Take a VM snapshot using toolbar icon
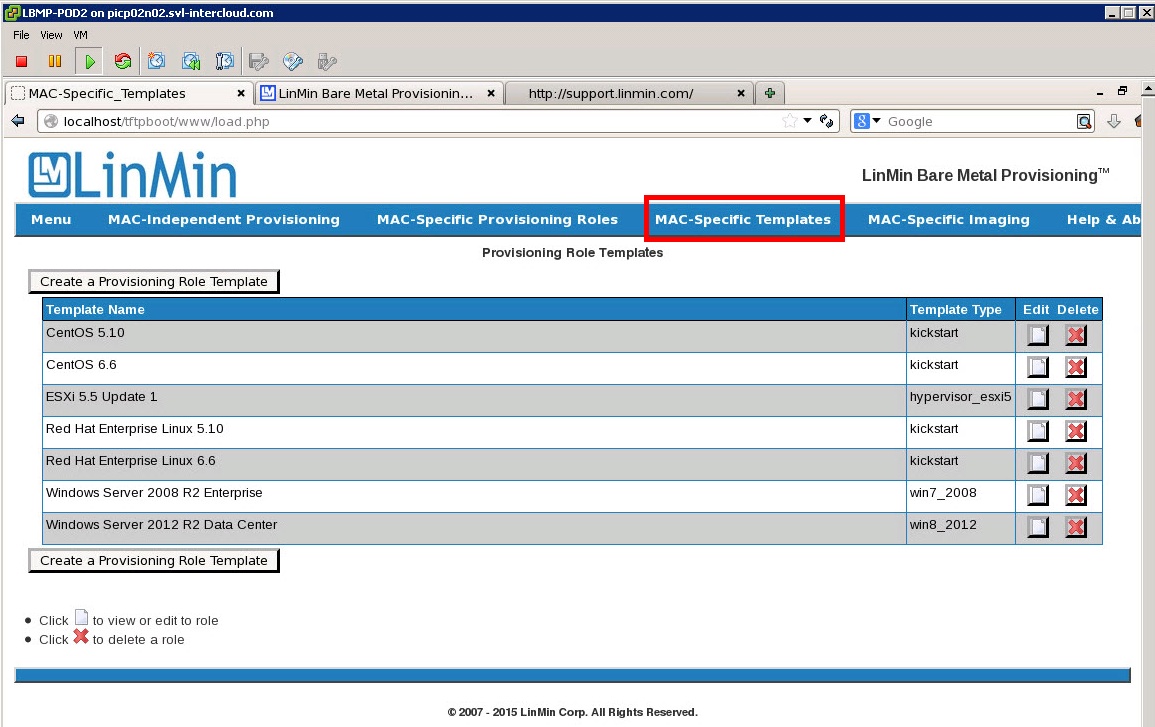Screen dimensions: 1155x727 [157, 62]
